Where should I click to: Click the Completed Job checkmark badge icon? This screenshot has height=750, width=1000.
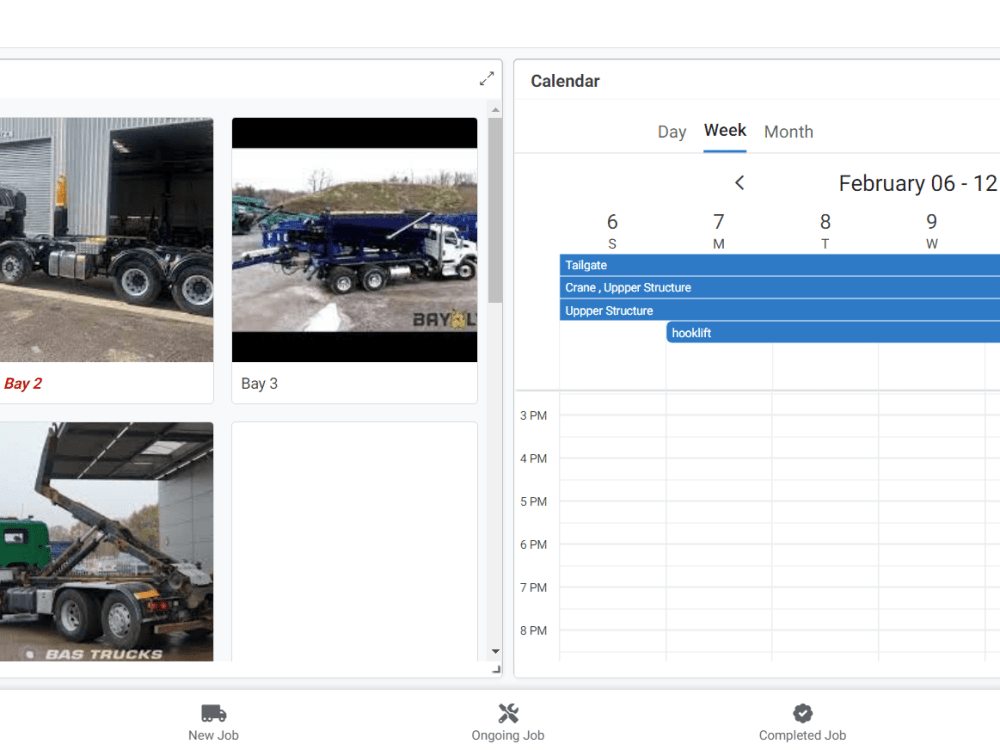(802, 713)
